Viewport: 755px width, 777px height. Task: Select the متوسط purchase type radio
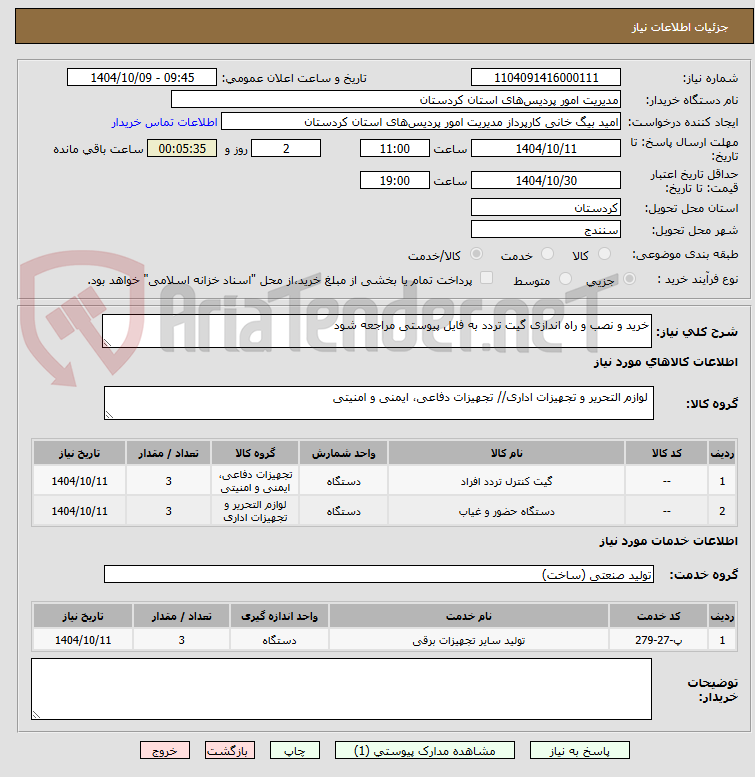tap(565, 279)
